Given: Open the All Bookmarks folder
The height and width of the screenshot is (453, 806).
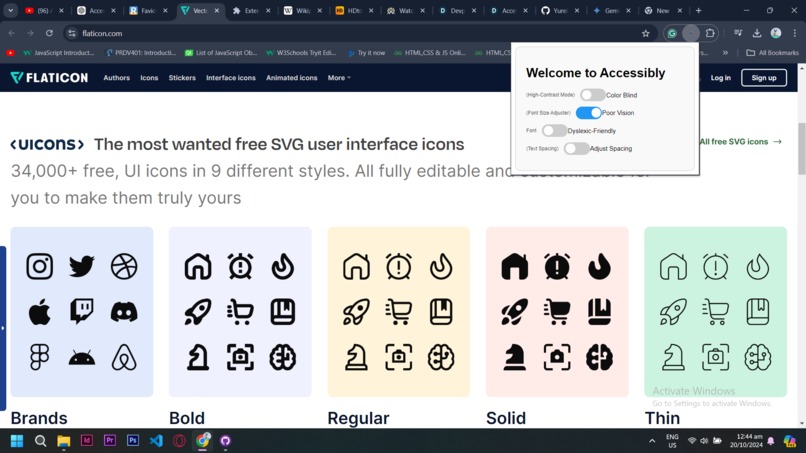Looking at the screenshot, I should pyautogui.click(x=772, y=52).
